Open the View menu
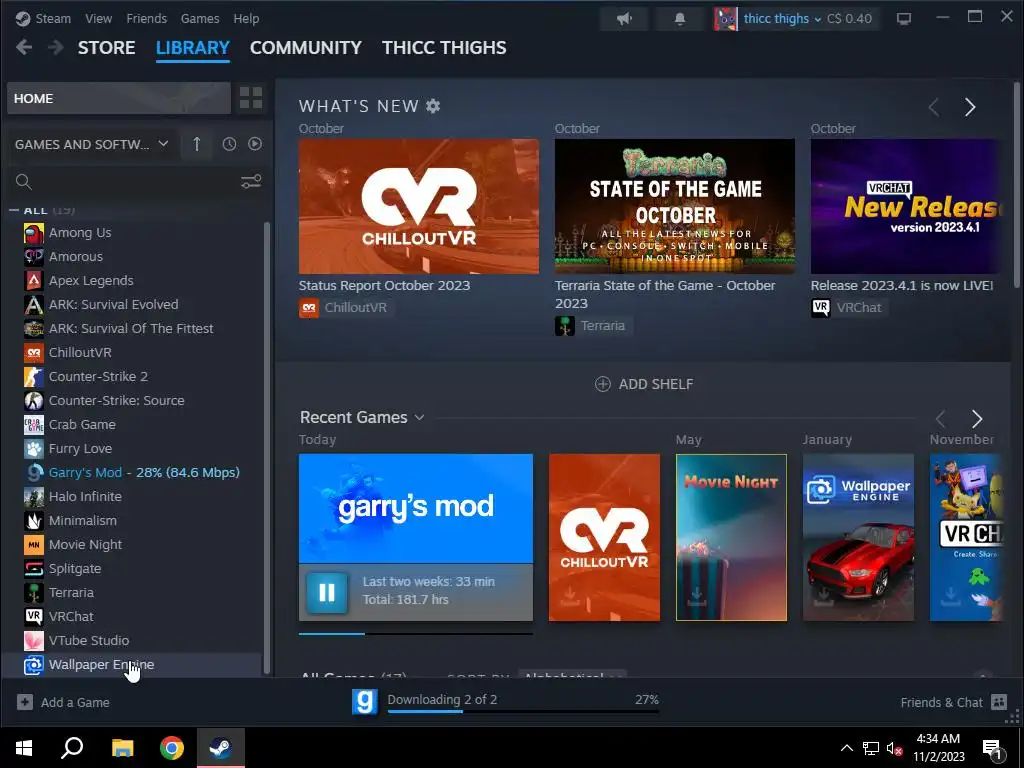This screenshot has width=1024, height=768. tap(99, 18)
